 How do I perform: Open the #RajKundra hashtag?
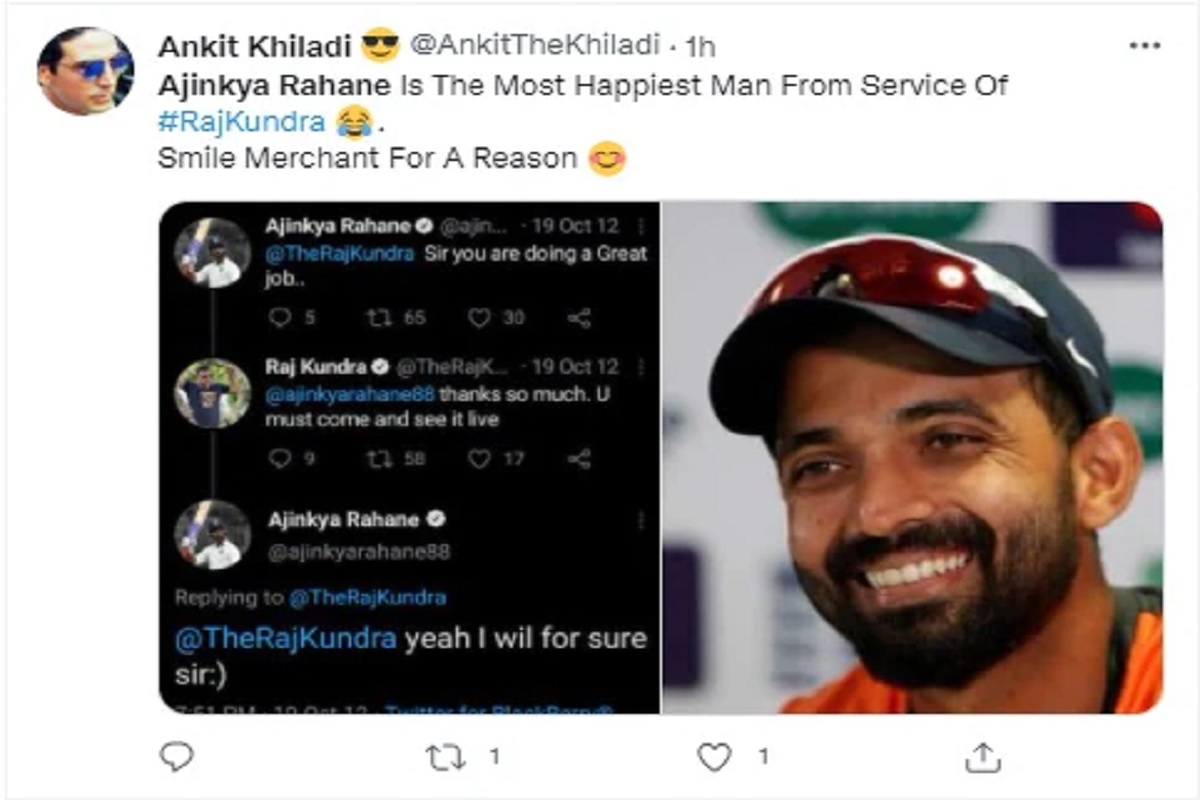(241, 122)
